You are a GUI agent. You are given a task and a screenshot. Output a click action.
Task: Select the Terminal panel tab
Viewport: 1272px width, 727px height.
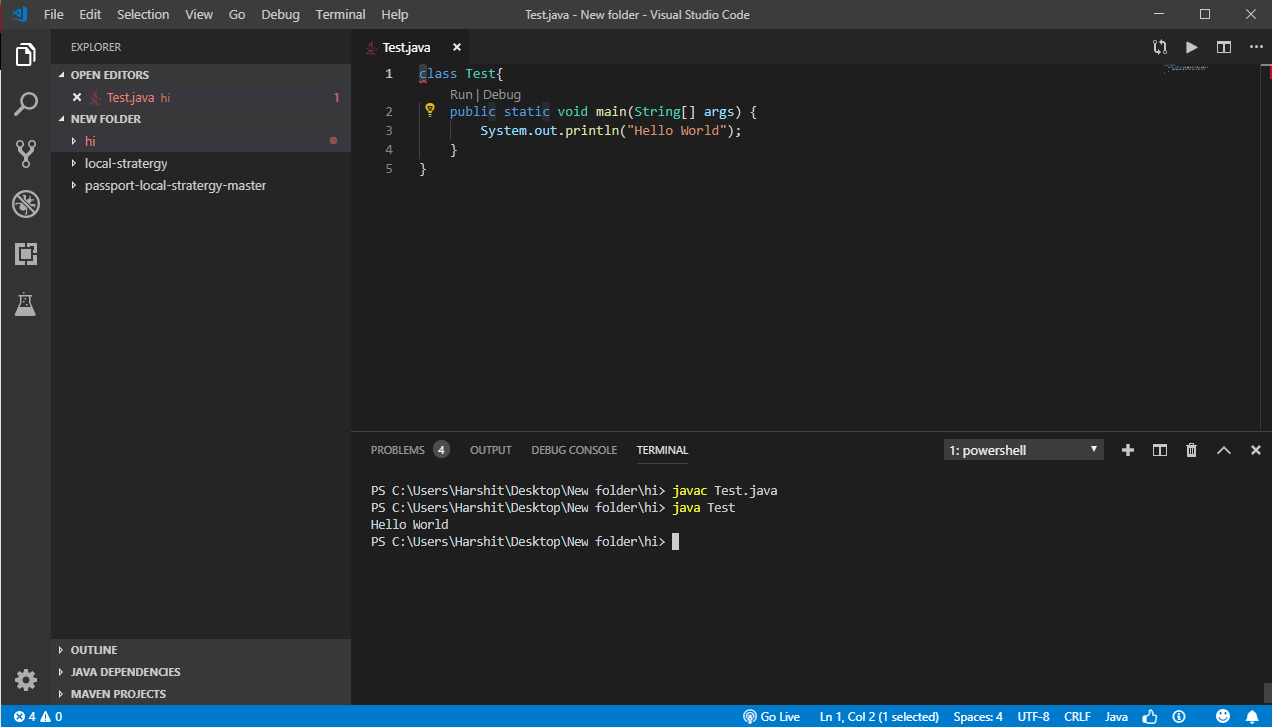pyautogui.click(x=662, y=450)
